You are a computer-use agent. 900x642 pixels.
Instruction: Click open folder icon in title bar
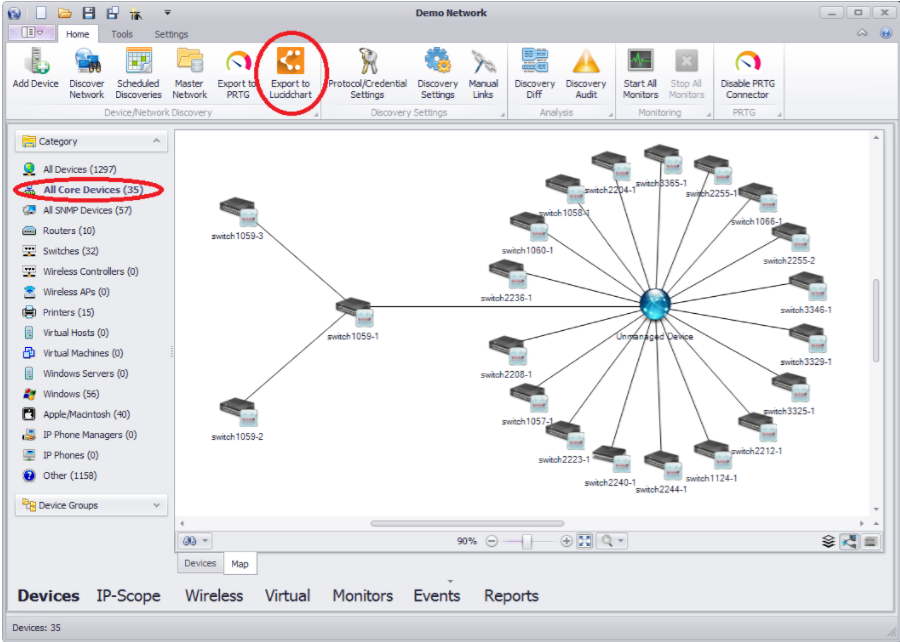64,12
